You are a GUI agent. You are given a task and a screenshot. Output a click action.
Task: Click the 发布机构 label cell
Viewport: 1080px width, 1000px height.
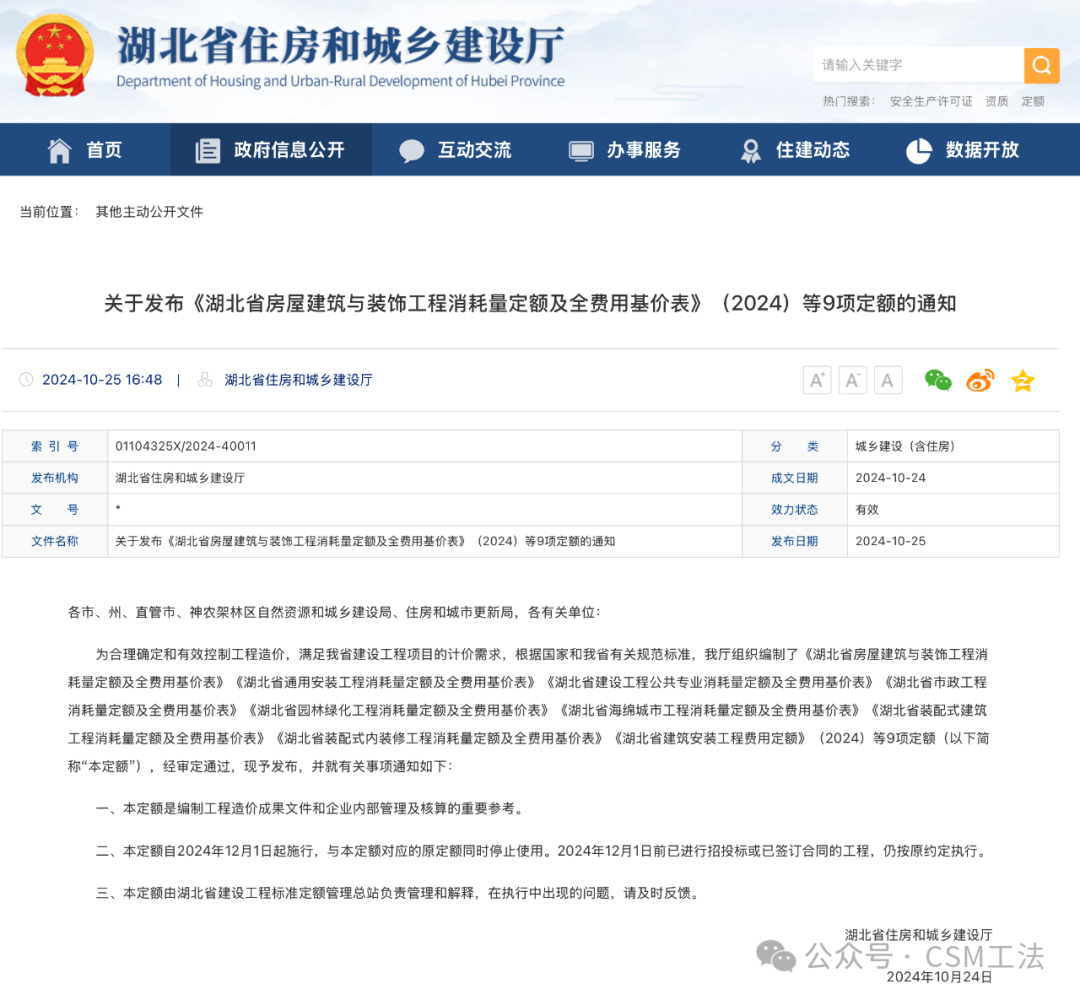coord(55,478)
